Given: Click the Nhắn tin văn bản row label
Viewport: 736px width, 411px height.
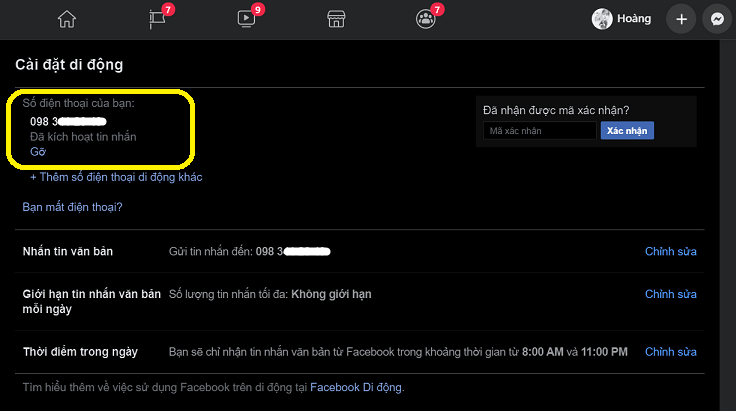Looking at the screenshot, I should click(x=68, y=251).
